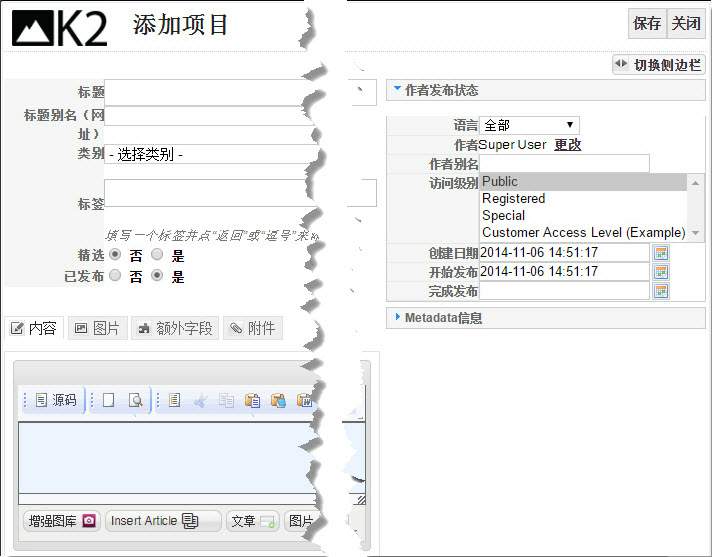The width and height of the screenshot is (712, 557).
Task: Click the new page icon in editor toolbar
Action: pyautogui.click(x=108, y=400)
